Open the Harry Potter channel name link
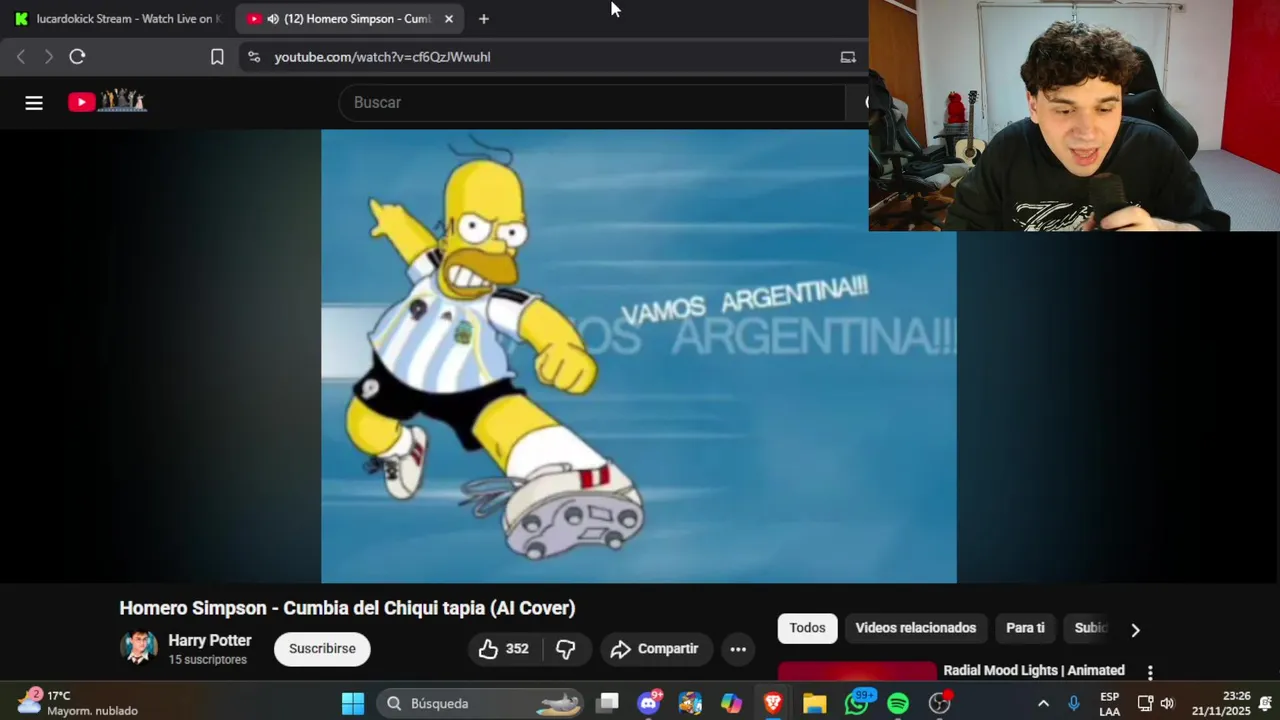 point(210,640)
